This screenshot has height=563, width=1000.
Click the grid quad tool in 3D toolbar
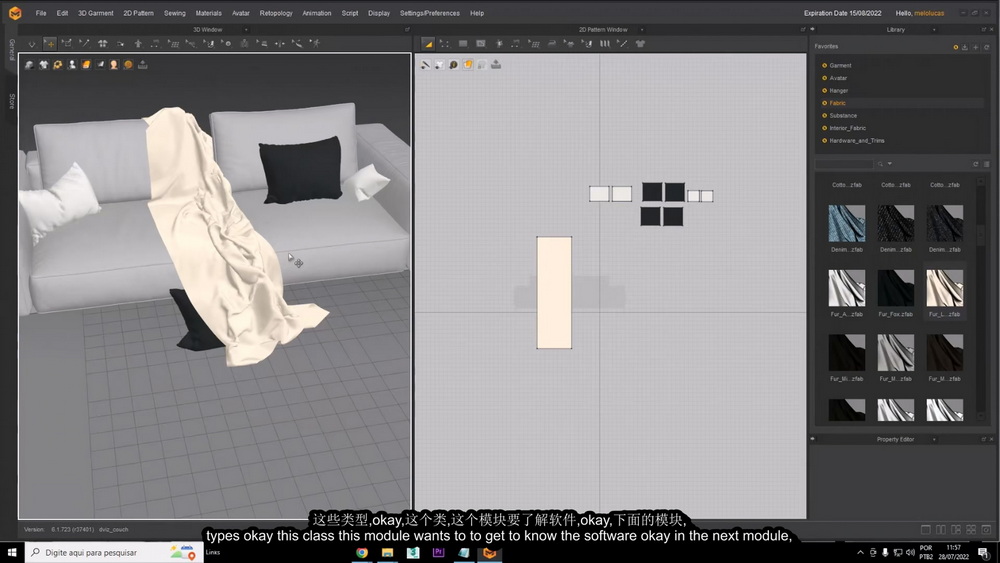tap(173, 43)
